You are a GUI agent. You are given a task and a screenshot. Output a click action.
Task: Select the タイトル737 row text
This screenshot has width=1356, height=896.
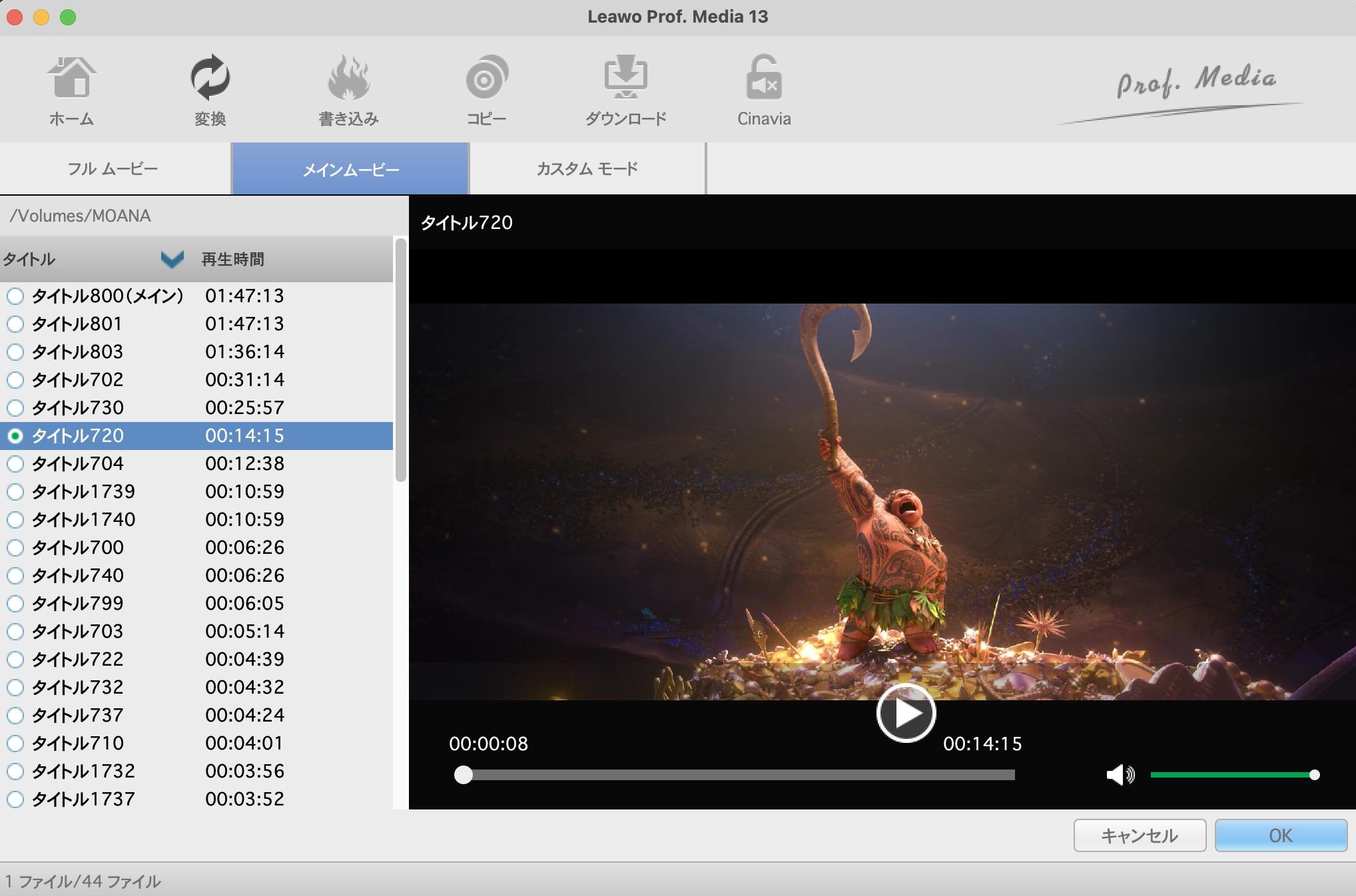[78, 715]
